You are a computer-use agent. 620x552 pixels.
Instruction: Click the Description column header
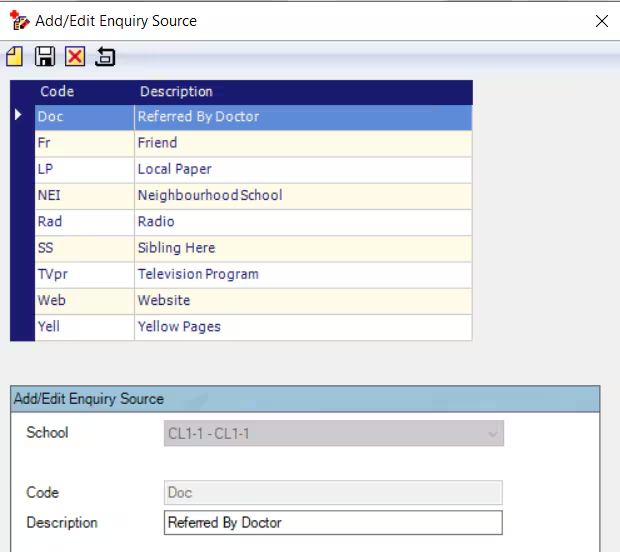pos(176,92)
